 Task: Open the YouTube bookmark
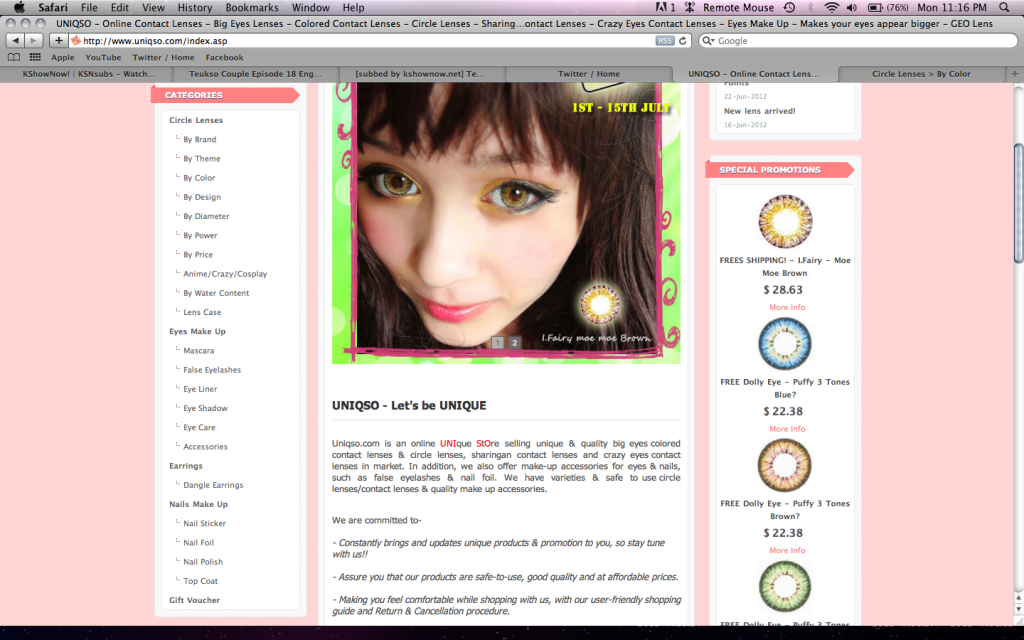[103, 57]
